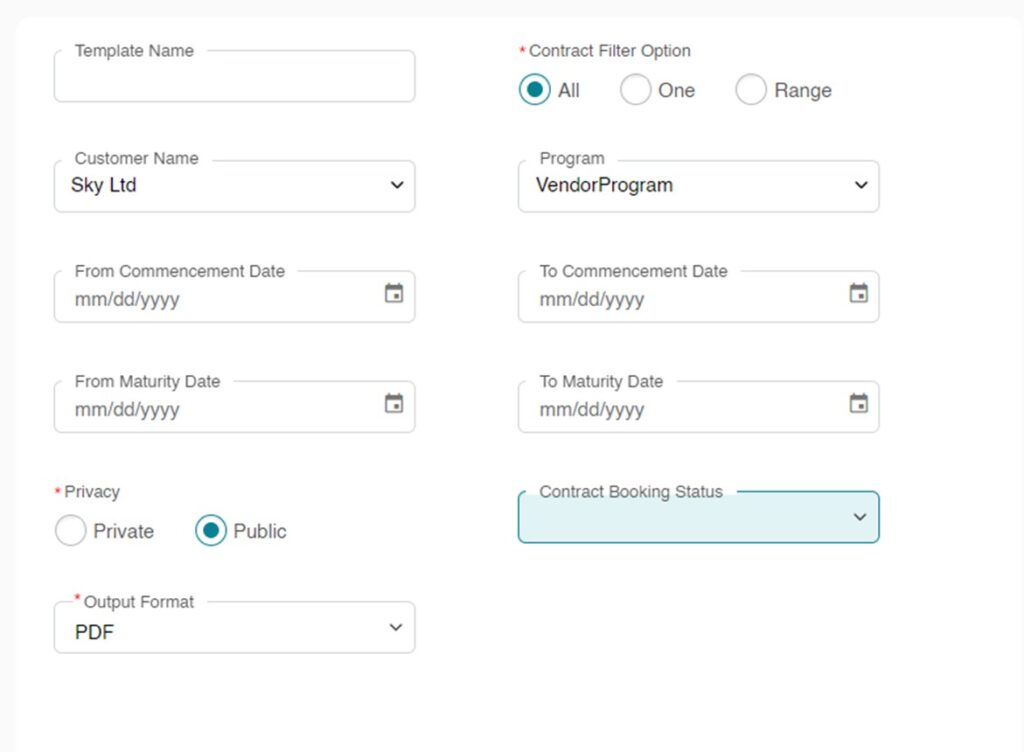Click the To Maturity Date mm/dd/yyyy placeholder
This screenshot has height=752, width=1024.
pos(592,409)
